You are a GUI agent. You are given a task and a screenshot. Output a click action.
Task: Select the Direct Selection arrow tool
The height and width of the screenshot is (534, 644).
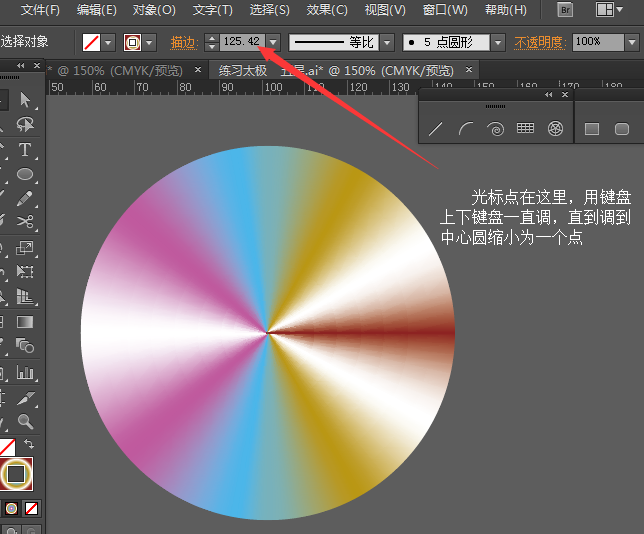pos(25,100)
